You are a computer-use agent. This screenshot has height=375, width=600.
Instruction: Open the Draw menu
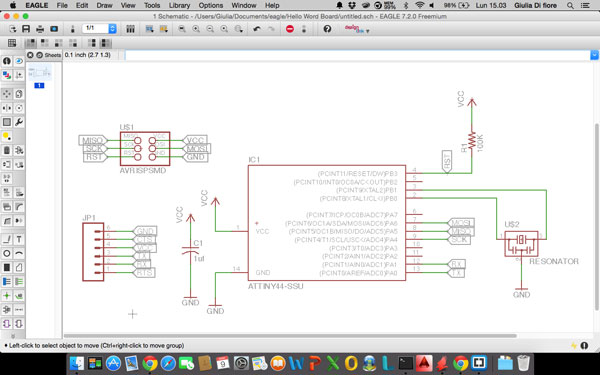(104, 5)
